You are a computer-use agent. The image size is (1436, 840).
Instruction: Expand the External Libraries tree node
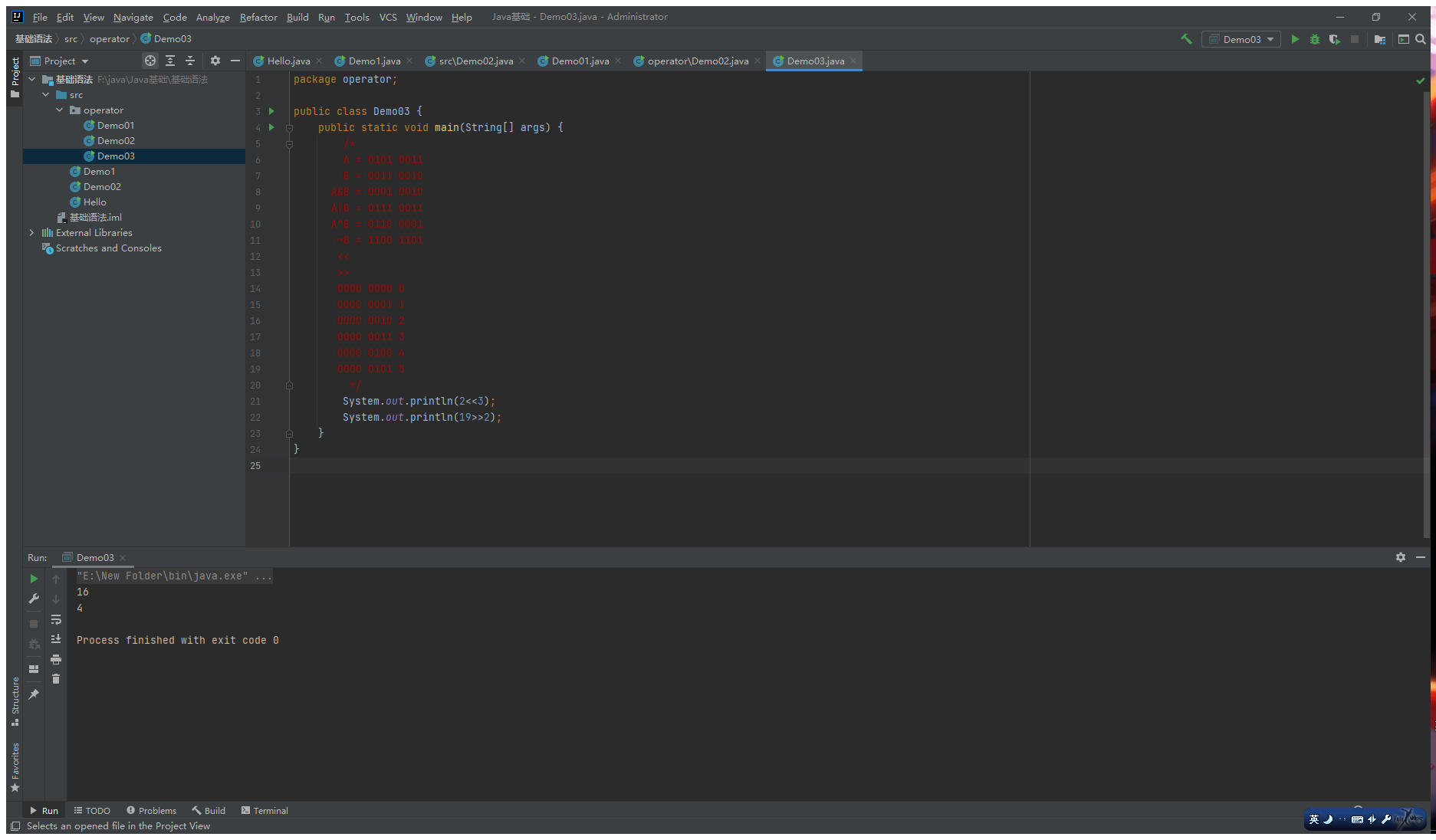(31, 233)
